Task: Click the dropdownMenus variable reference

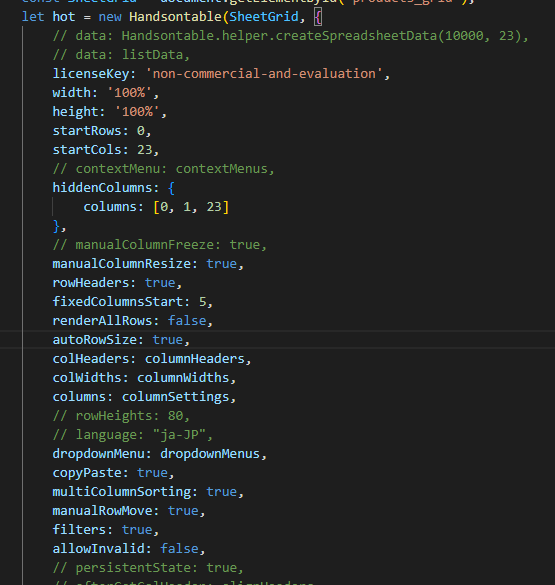Action: point(210,454)
